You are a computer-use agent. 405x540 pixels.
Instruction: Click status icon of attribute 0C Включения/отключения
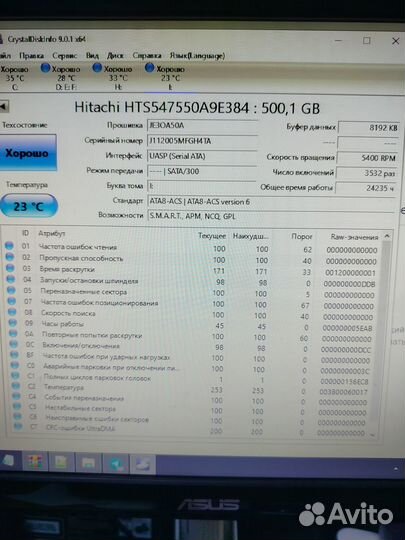coord(13,344)
